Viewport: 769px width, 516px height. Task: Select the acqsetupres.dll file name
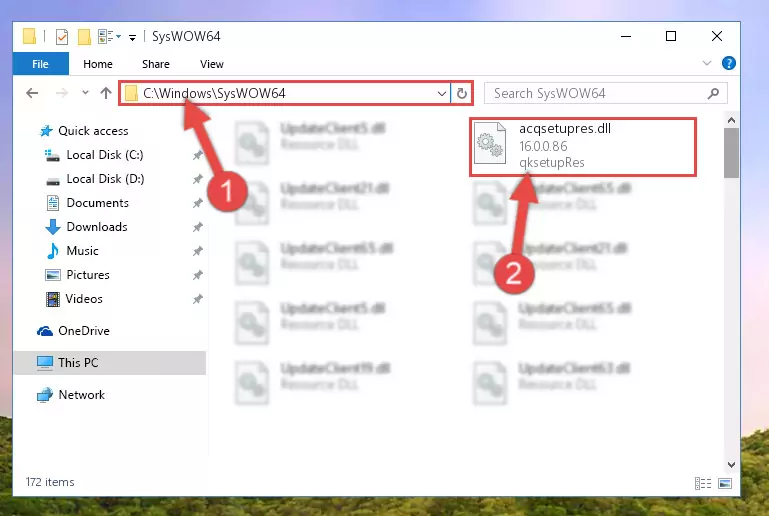tap(565, 129)
